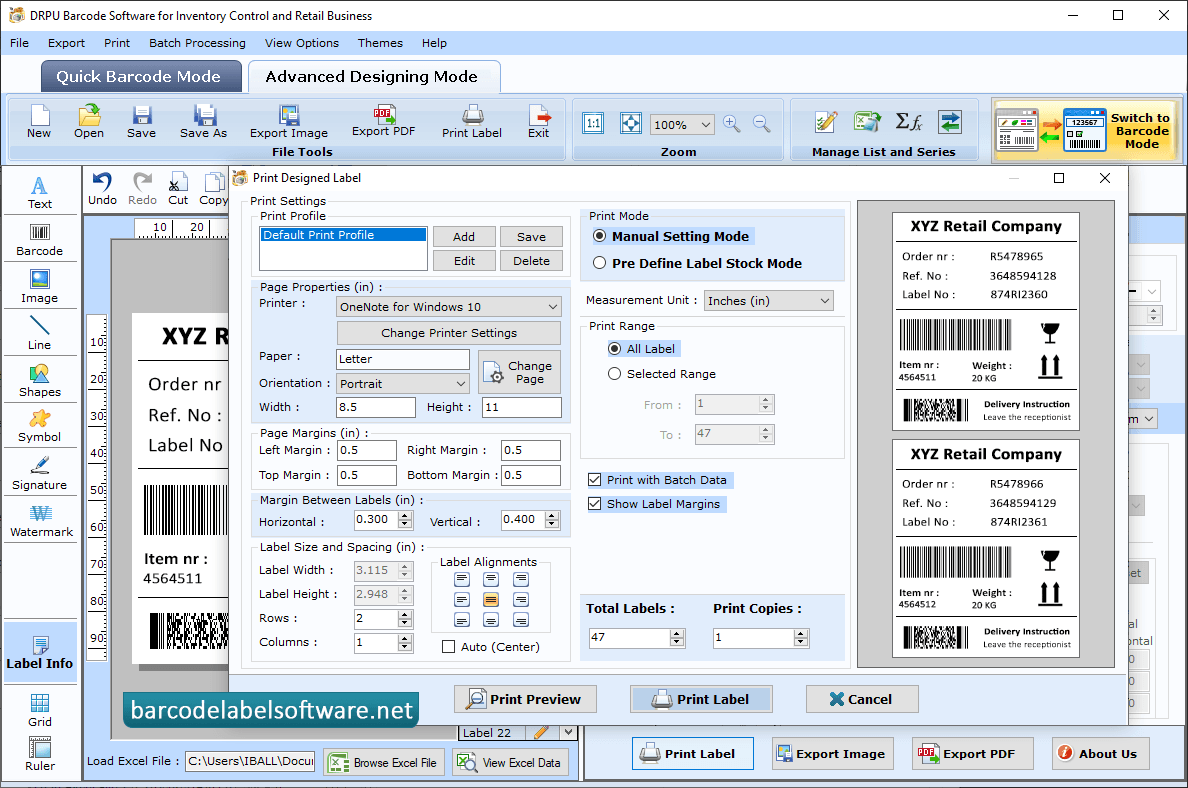Click the Undo arrow icon
The image size is (1188, 788).
[x=102, y=189]
